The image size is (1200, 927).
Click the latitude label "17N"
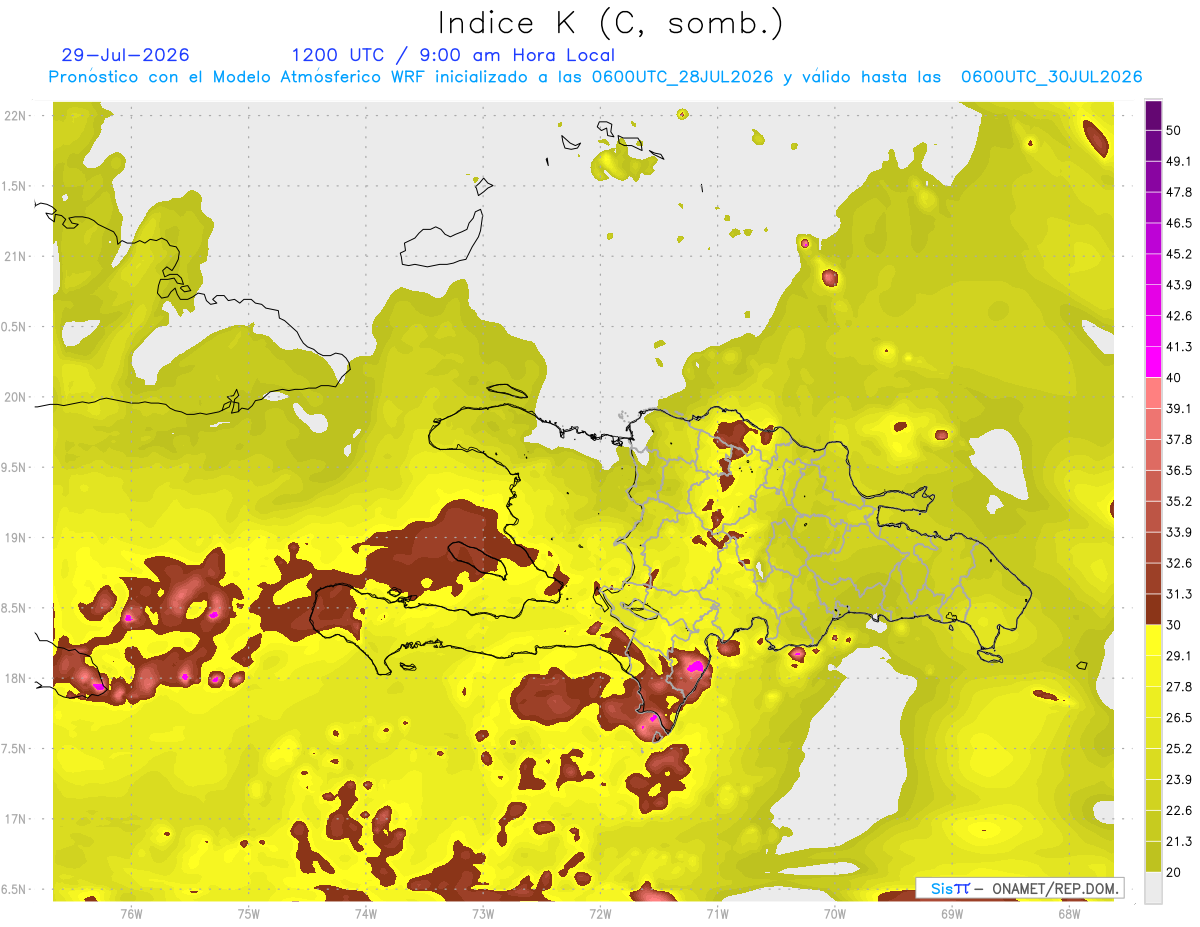17,820
